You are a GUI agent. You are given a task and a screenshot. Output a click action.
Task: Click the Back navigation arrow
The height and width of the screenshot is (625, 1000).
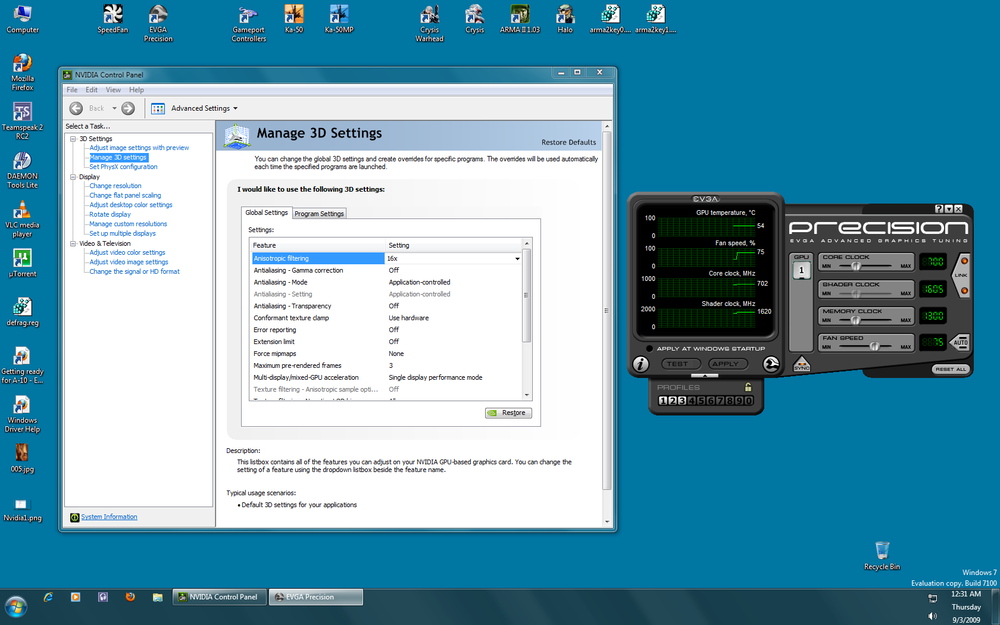pos(77,108)
